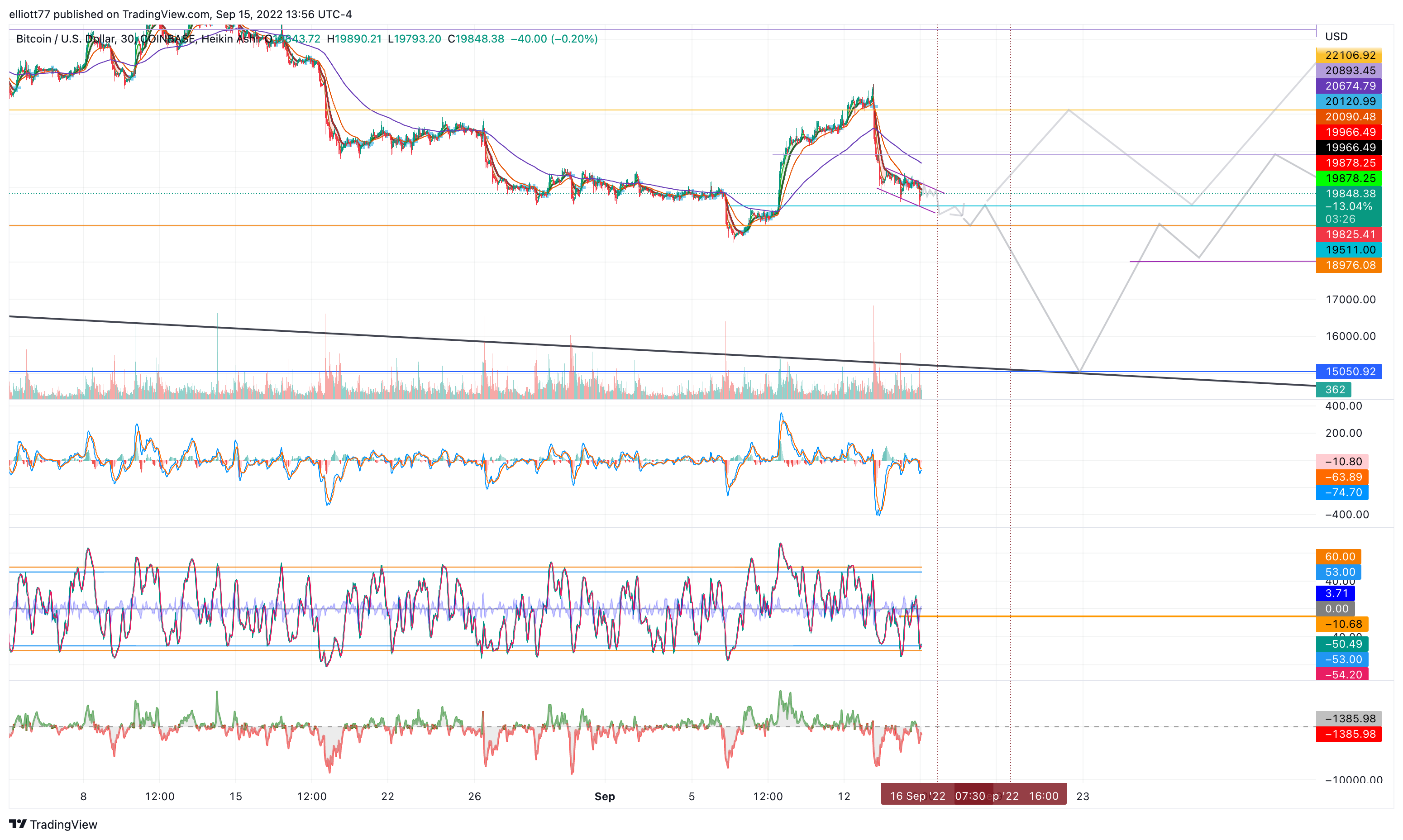Click the orange 18976.08 price label
Screen dimensions: 1403x840
point(1349,265)
